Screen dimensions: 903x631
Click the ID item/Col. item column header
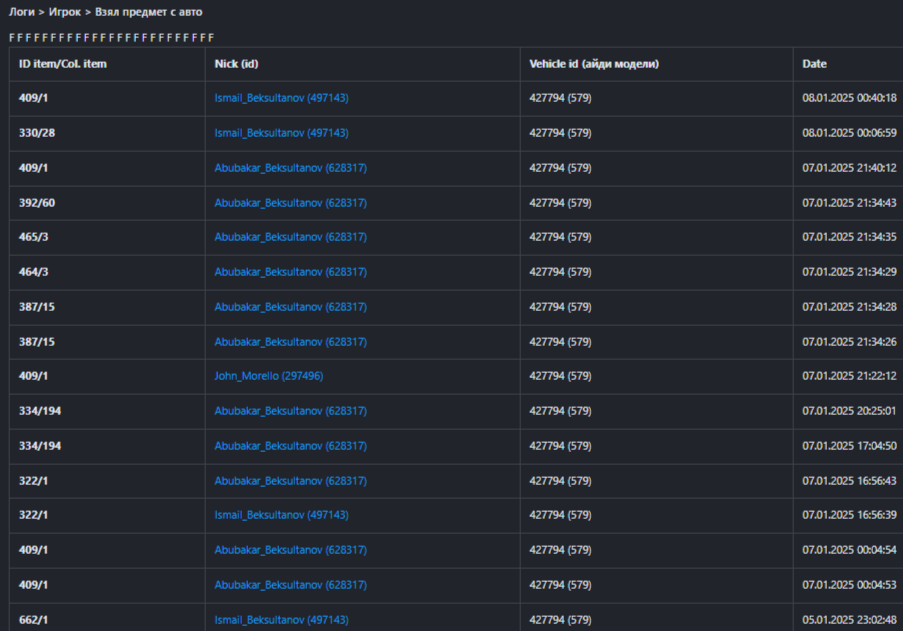63,64
